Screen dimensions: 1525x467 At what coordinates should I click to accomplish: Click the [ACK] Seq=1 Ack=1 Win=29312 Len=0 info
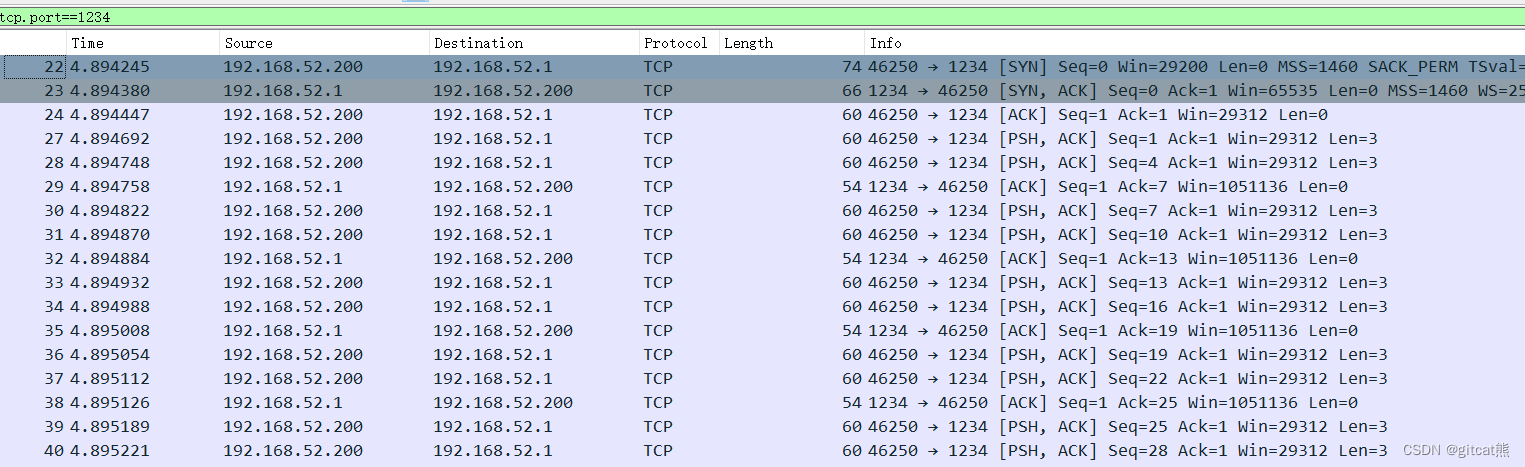[x=1163, y=115]
